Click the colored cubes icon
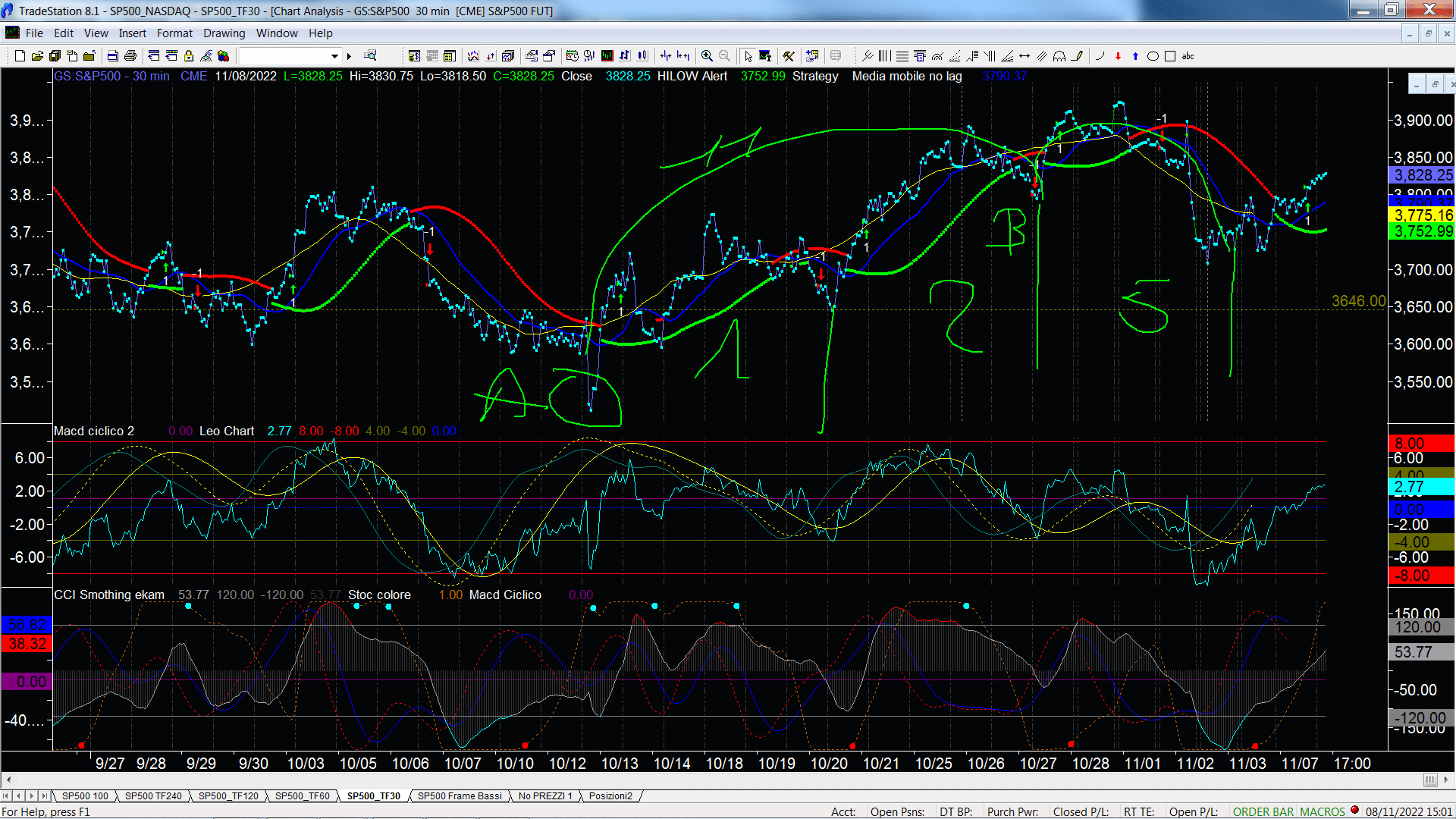The image size is (1456, 819). pyautogui.click(x=223, y=56)
